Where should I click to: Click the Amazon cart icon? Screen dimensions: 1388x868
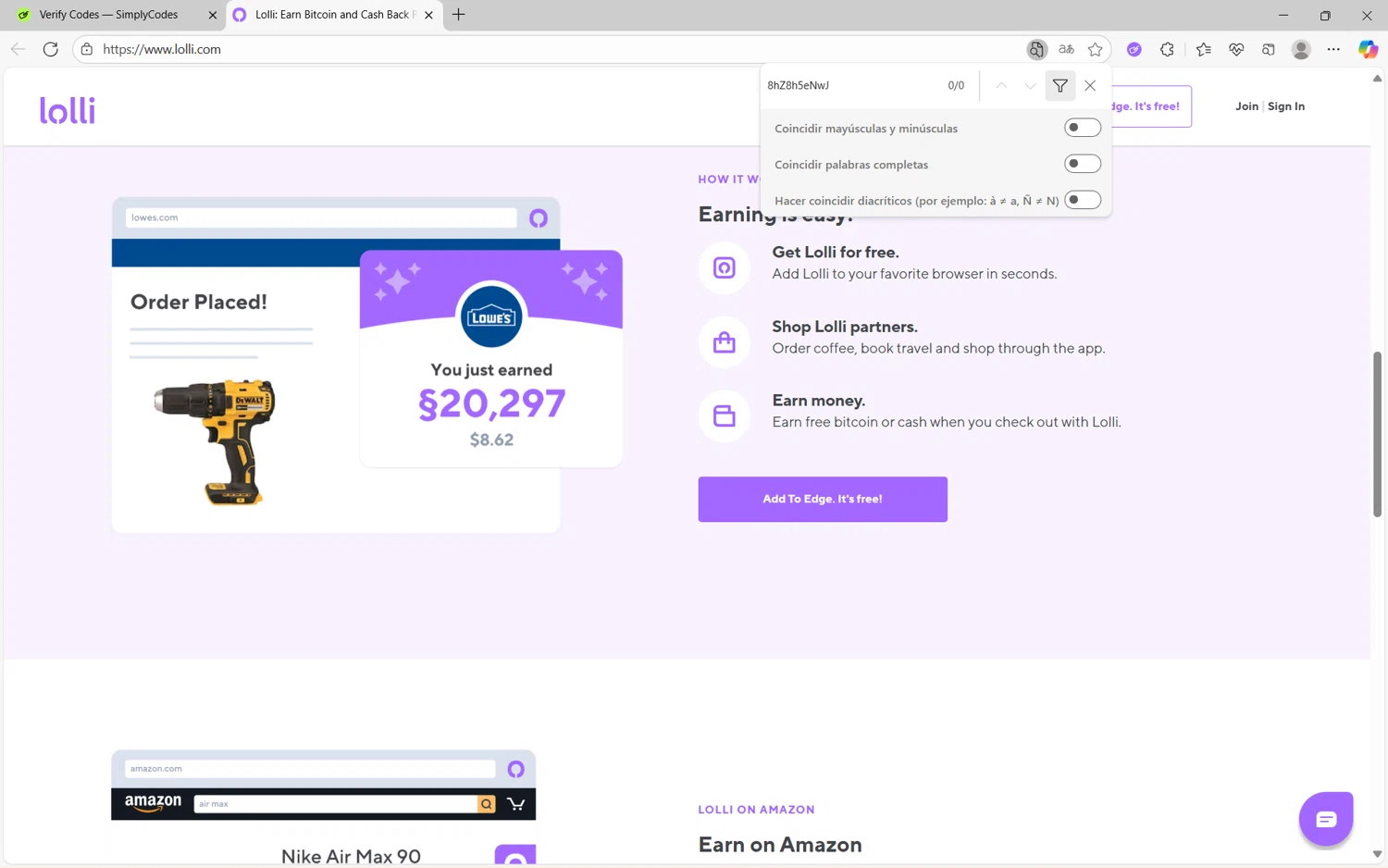tap(516, 804)
